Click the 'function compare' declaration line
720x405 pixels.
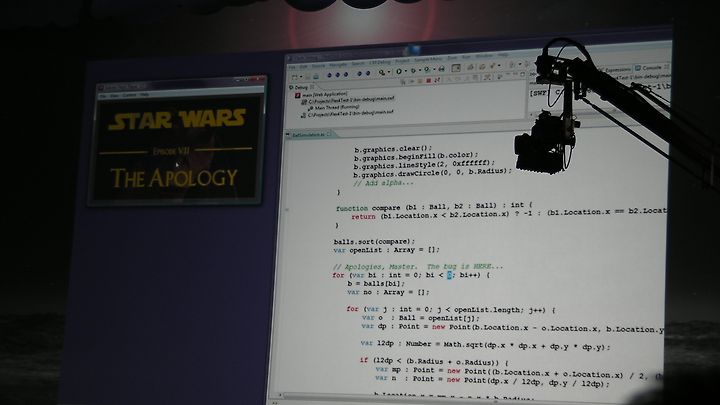pyautogui.click(x=434, y=207)
